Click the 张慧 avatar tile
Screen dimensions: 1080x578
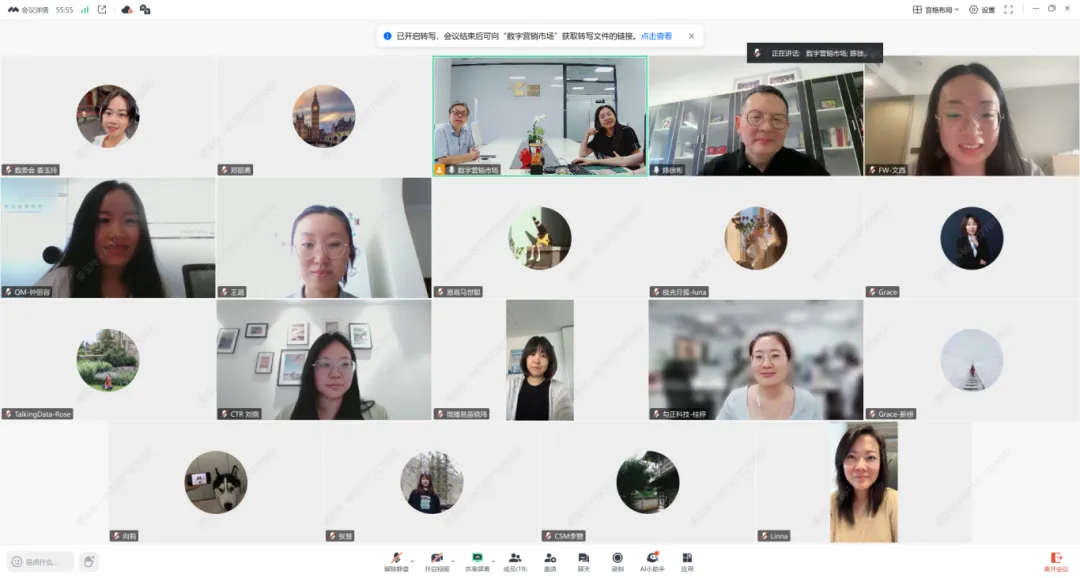click(x=431, y=482)
